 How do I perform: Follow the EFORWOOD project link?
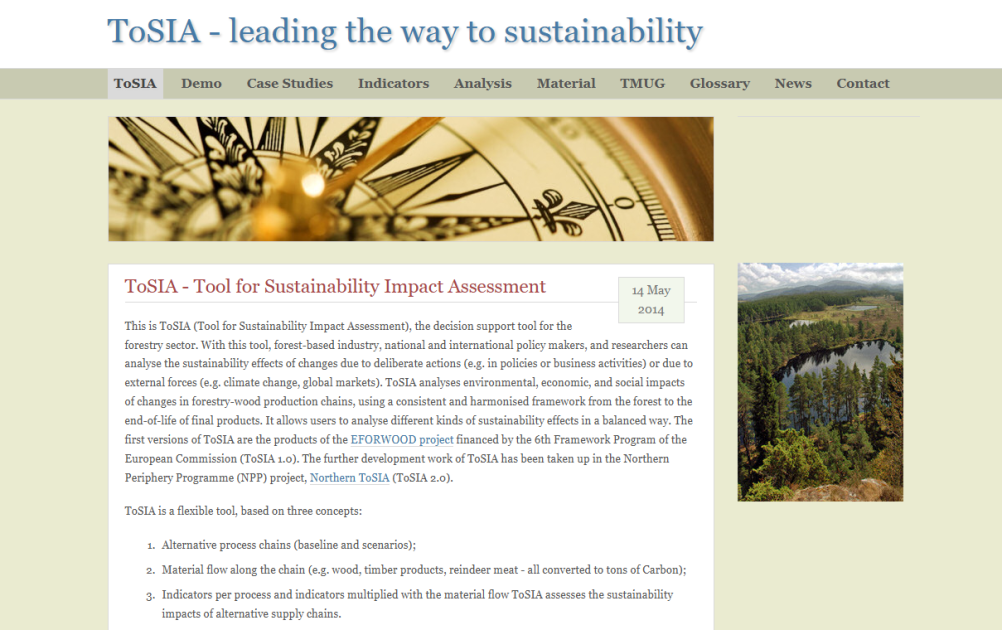pos(402,440)
